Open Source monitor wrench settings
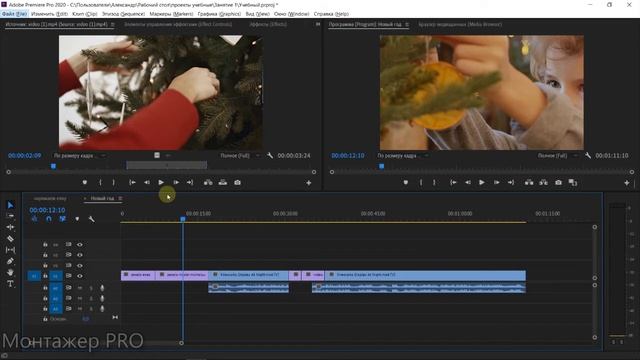This screenshot has width=640, height=360. coord(270,156)
